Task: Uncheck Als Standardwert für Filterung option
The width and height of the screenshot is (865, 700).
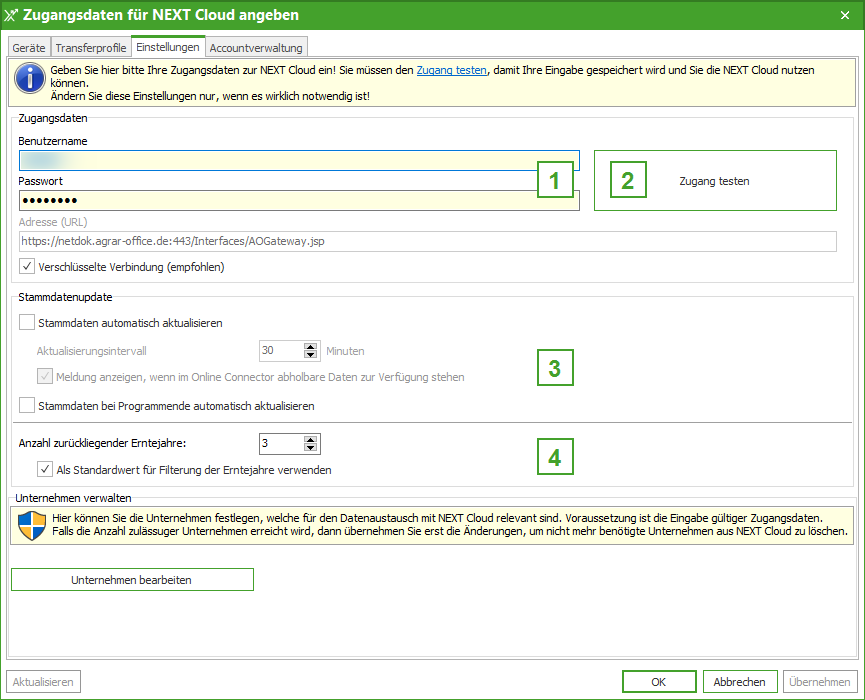Action: coord(45,469)
